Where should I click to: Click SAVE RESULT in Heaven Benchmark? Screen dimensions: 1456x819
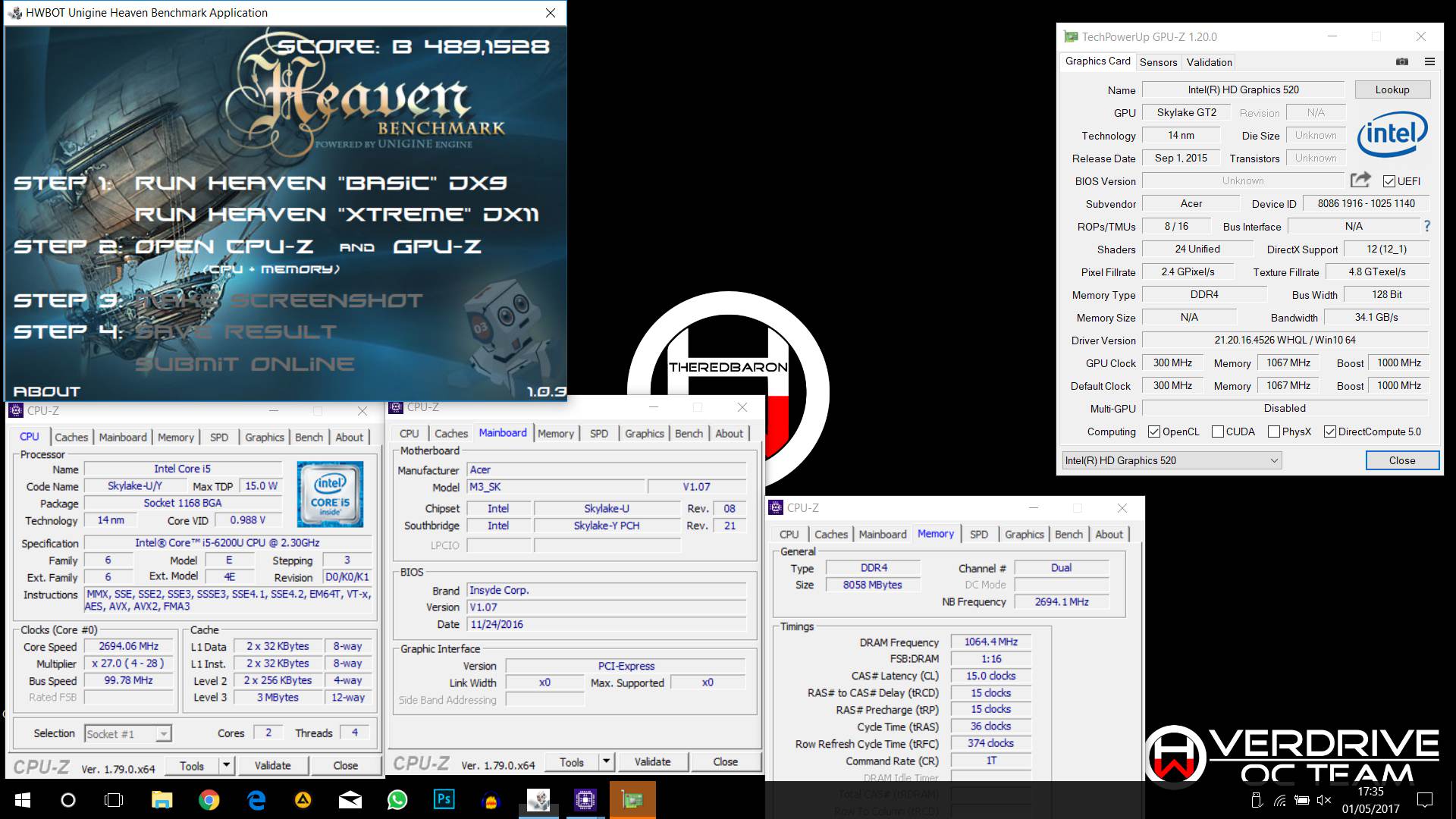(x=236, y=332)
